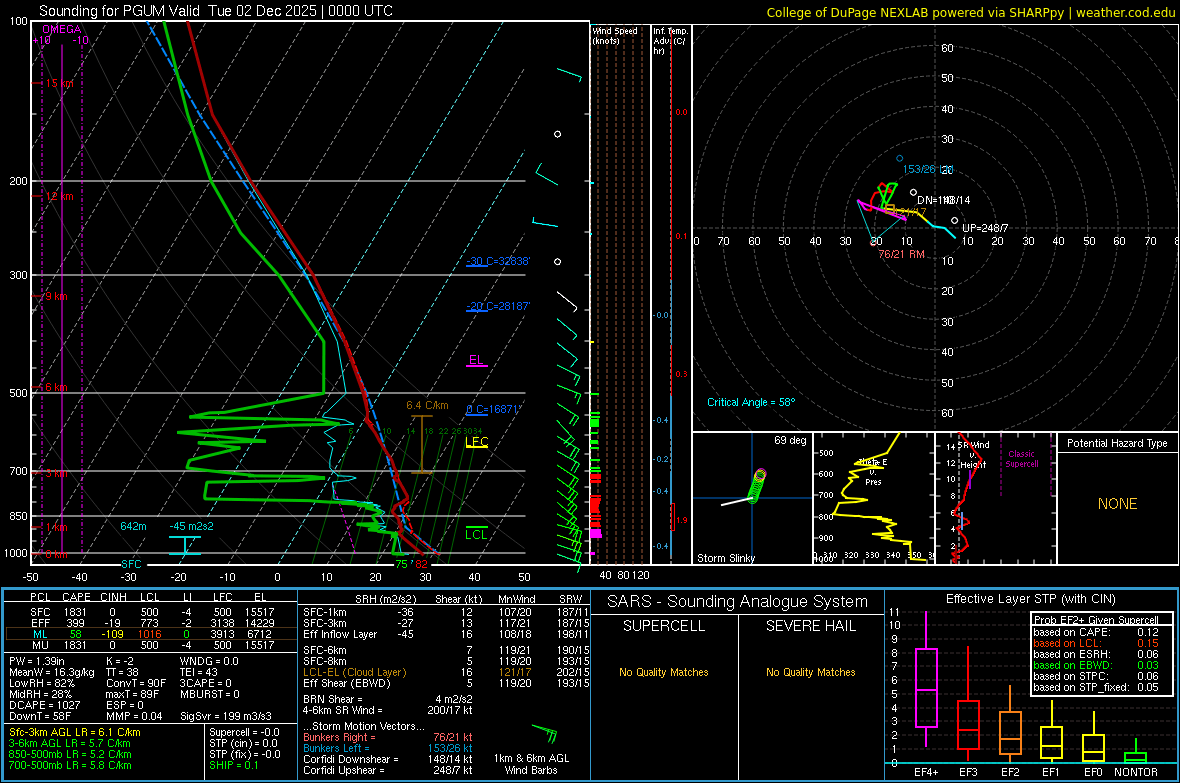This screenshot has width=1180, height=783.
Task: Click 'No Quality Matches' under SEVERE HAIL
Action: (810, 672)
